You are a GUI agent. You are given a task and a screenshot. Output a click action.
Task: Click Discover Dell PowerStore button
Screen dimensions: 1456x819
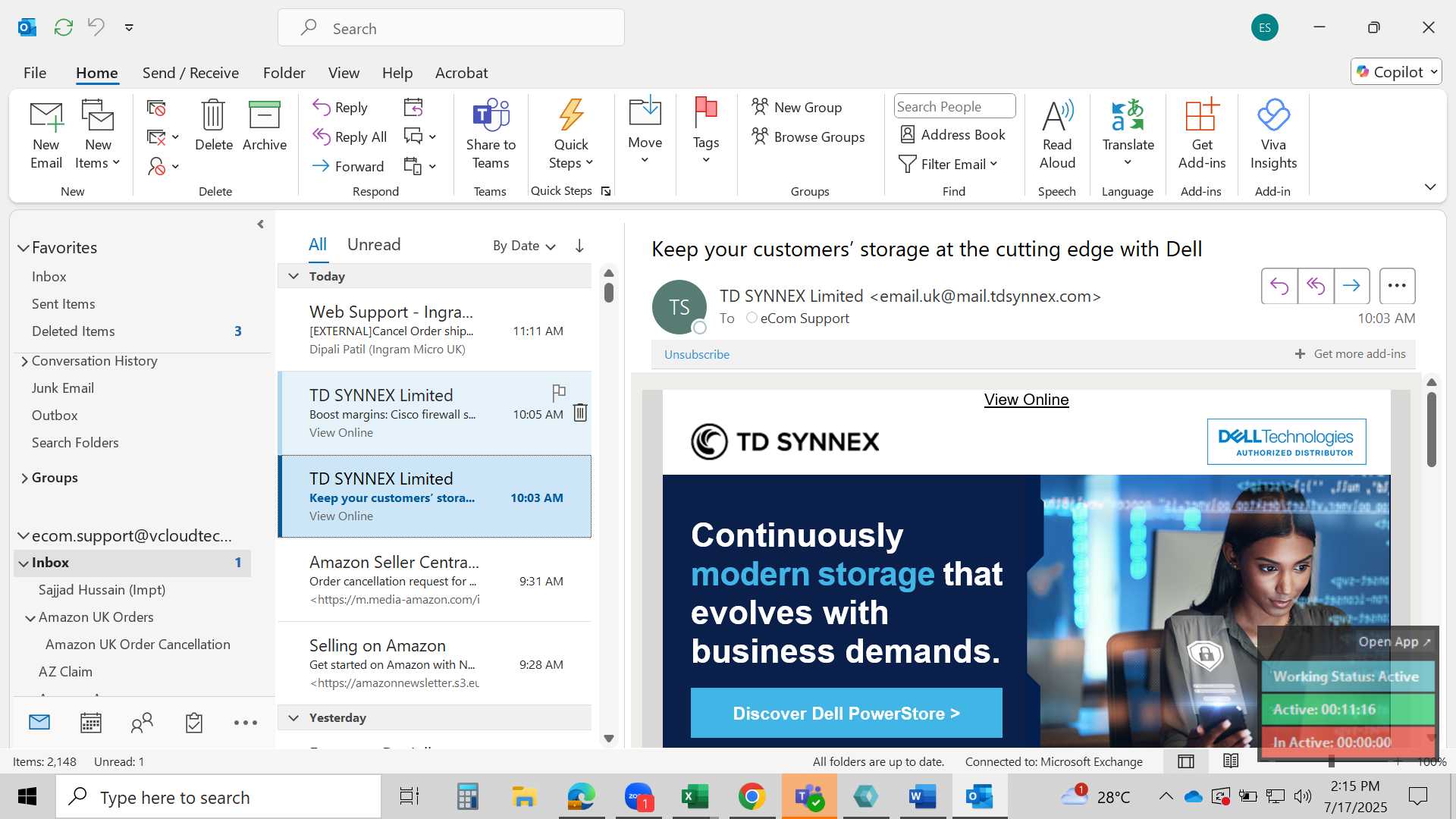[846, 713]
